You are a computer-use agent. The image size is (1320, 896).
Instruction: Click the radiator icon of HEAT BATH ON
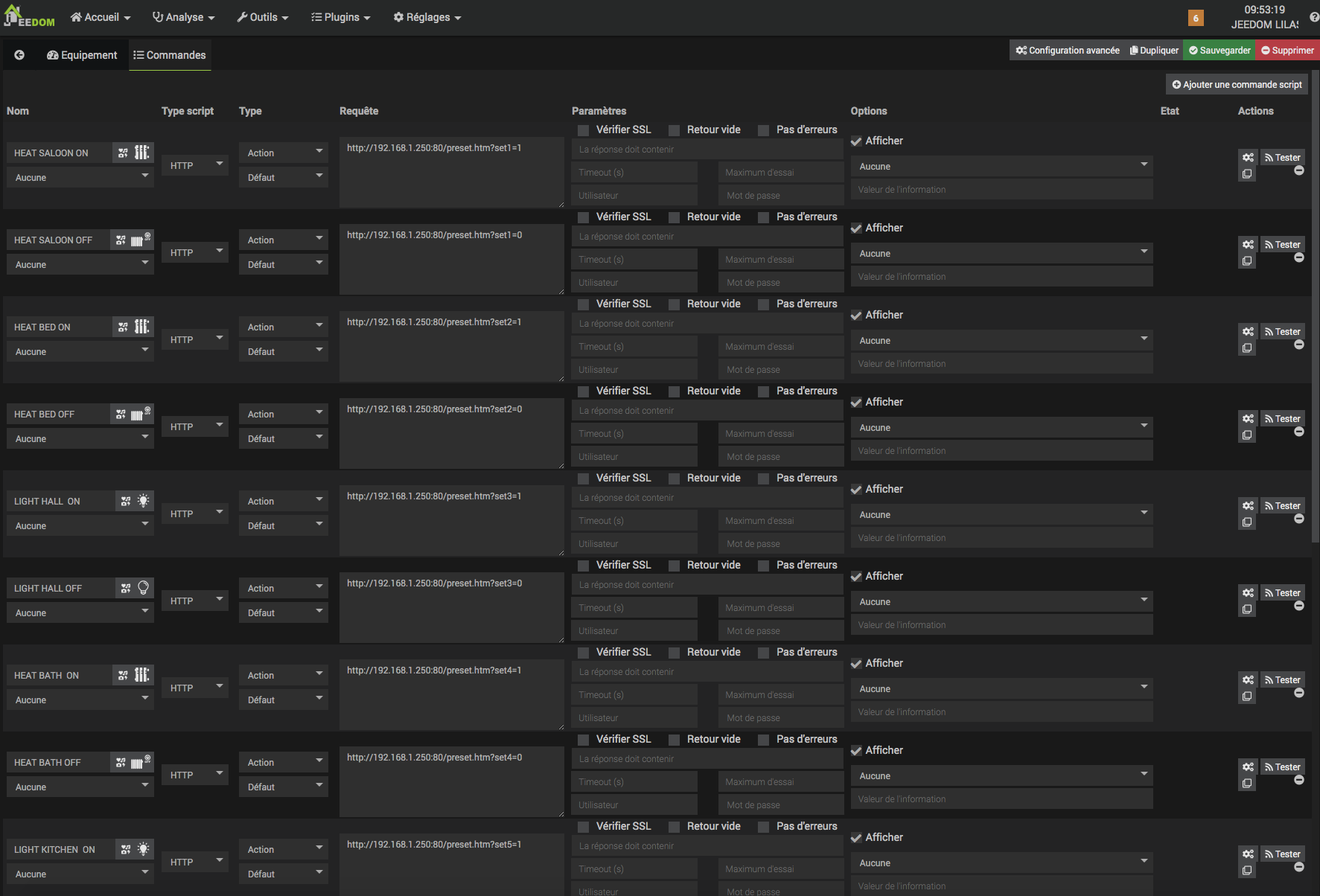[142, 675]
